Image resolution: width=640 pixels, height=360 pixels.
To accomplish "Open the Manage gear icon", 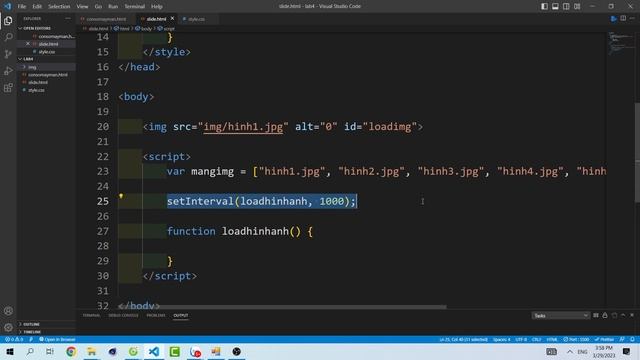I will (8, 327).
